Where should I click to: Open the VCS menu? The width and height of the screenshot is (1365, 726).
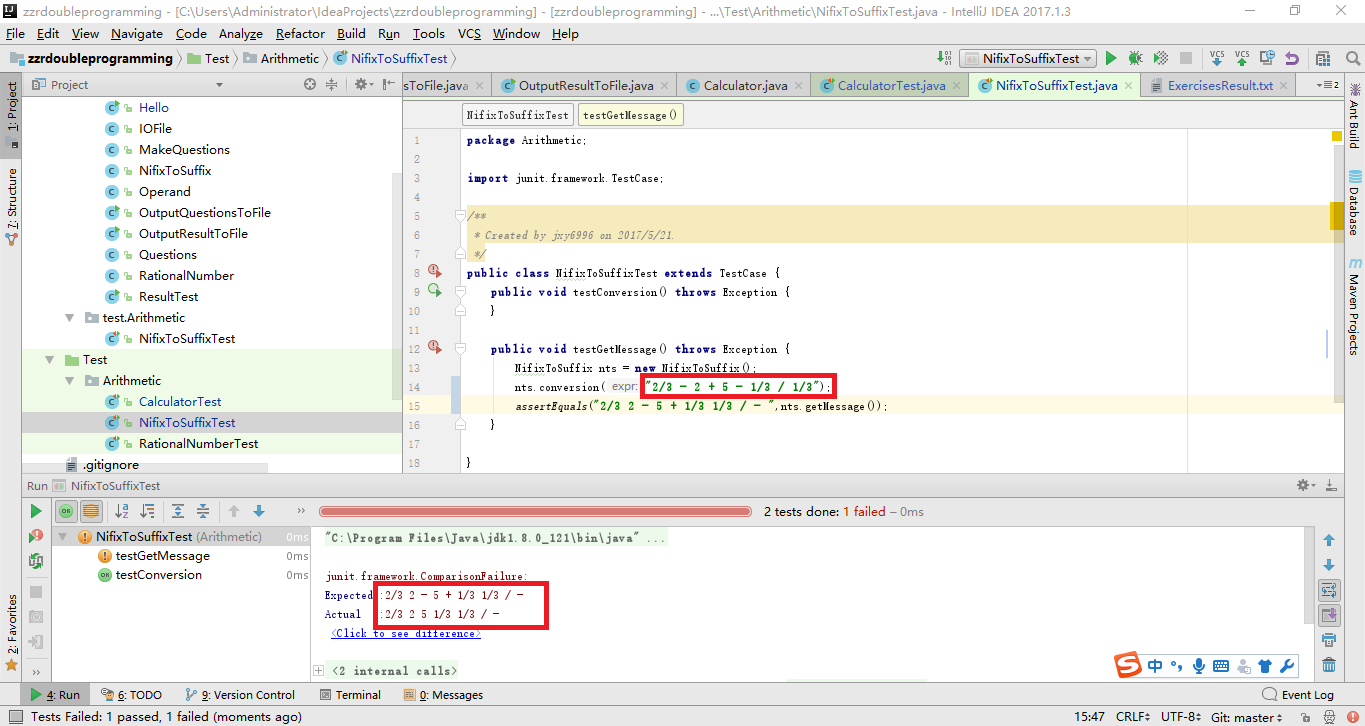pyautogui.click(x=469, y=33)
